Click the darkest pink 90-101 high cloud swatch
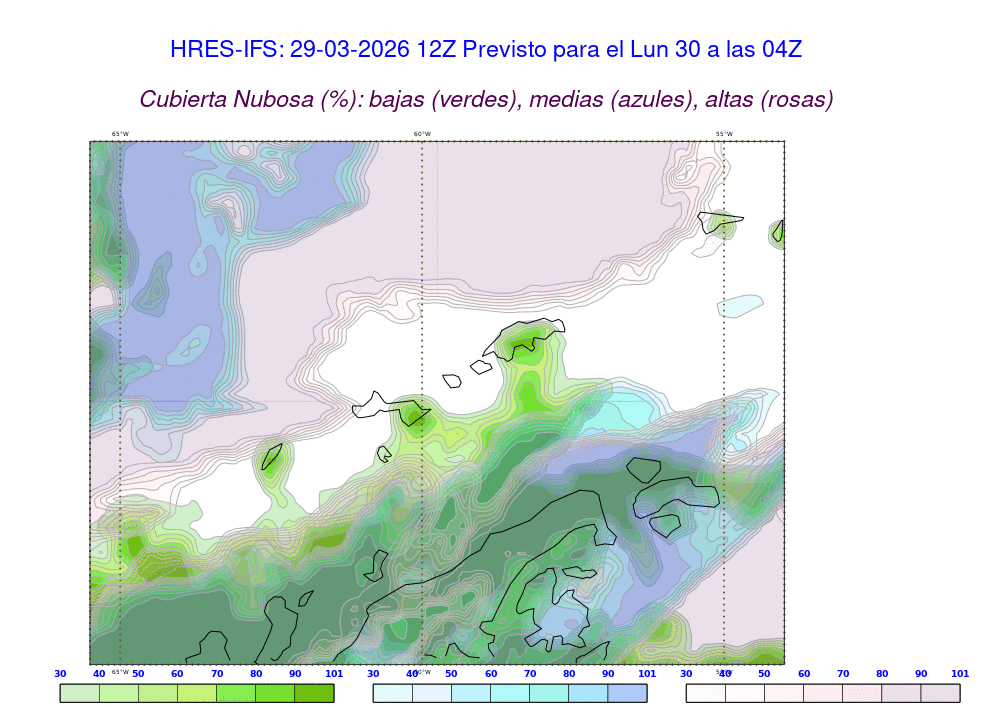The width and height of the screenshot is (1000, 707). click(x=940, y=693)
